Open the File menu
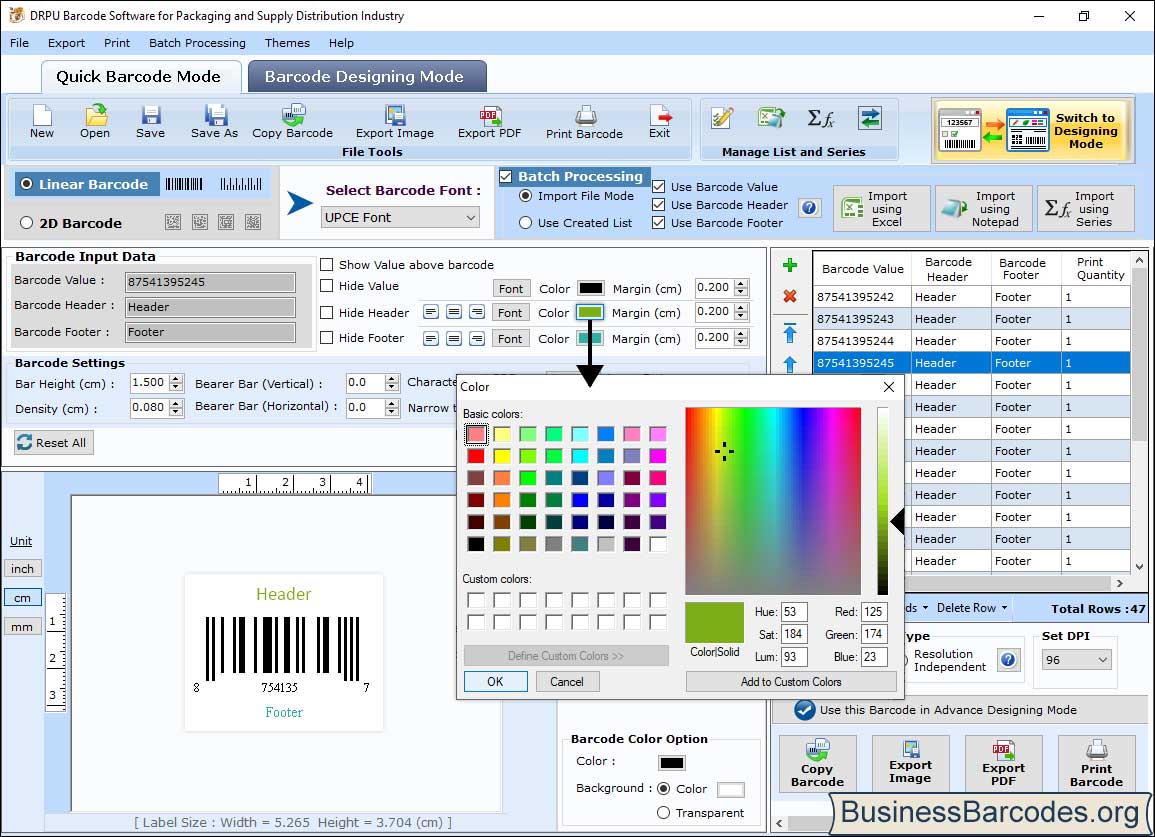Image resolution: width=1155 pixels, height=837 pixels. [x=20, y=43]
